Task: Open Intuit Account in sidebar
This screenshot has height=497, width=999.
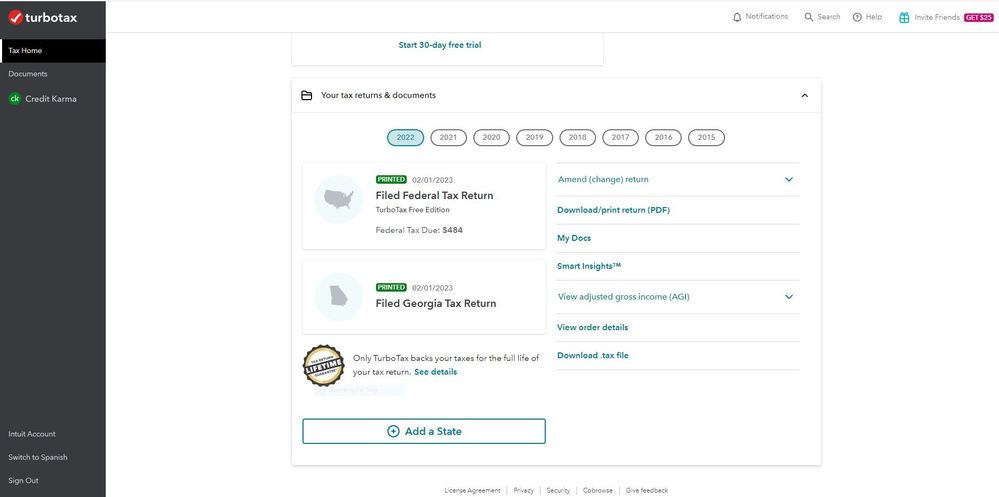Action: [32, 434]
